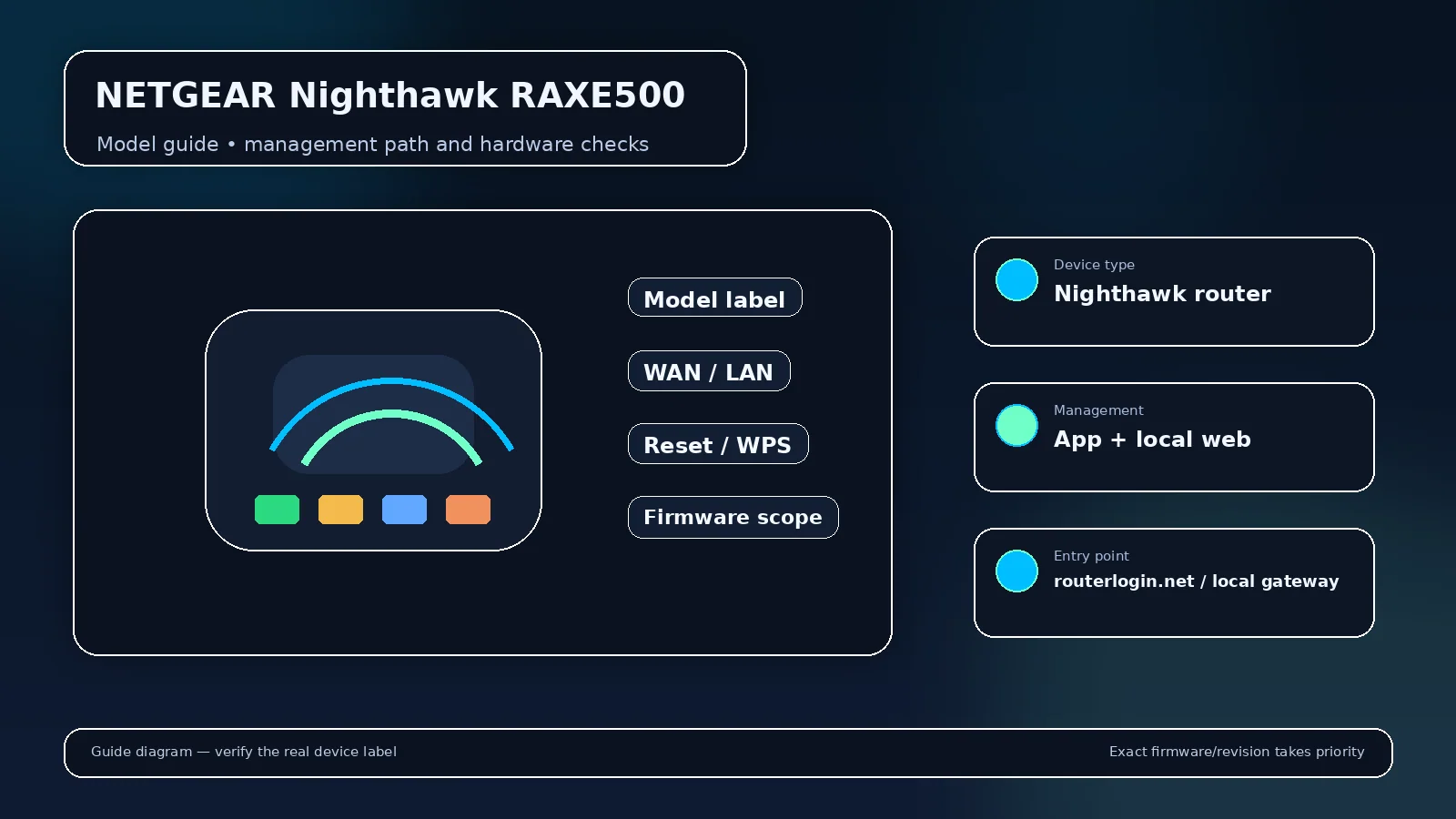Click routerlogin.net / local gateway text
The height and width of the screenshot is (819, 1456).
(x=1196, y=581)
